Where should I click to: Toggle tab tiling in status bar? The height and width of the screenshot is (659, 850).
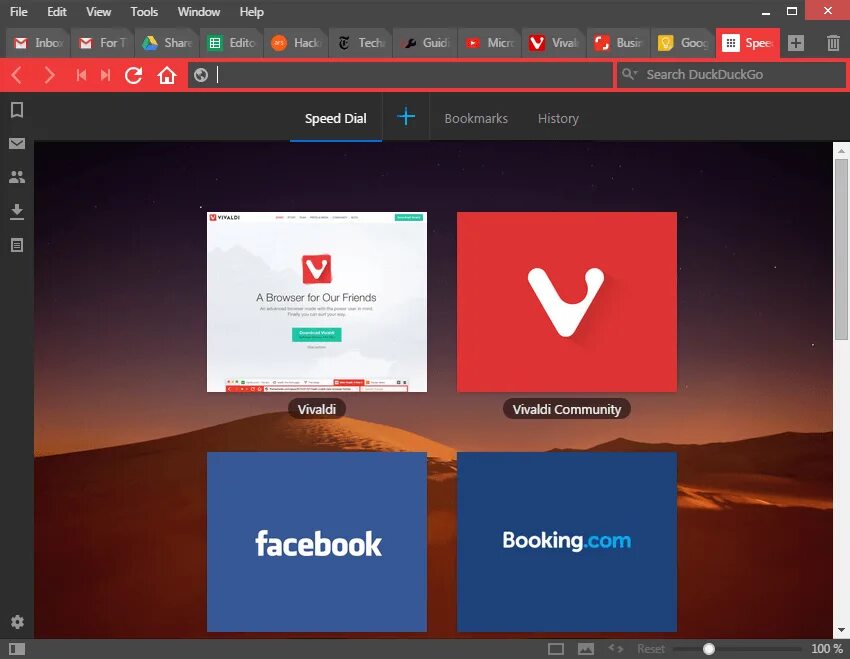click(x=556, y=649)
